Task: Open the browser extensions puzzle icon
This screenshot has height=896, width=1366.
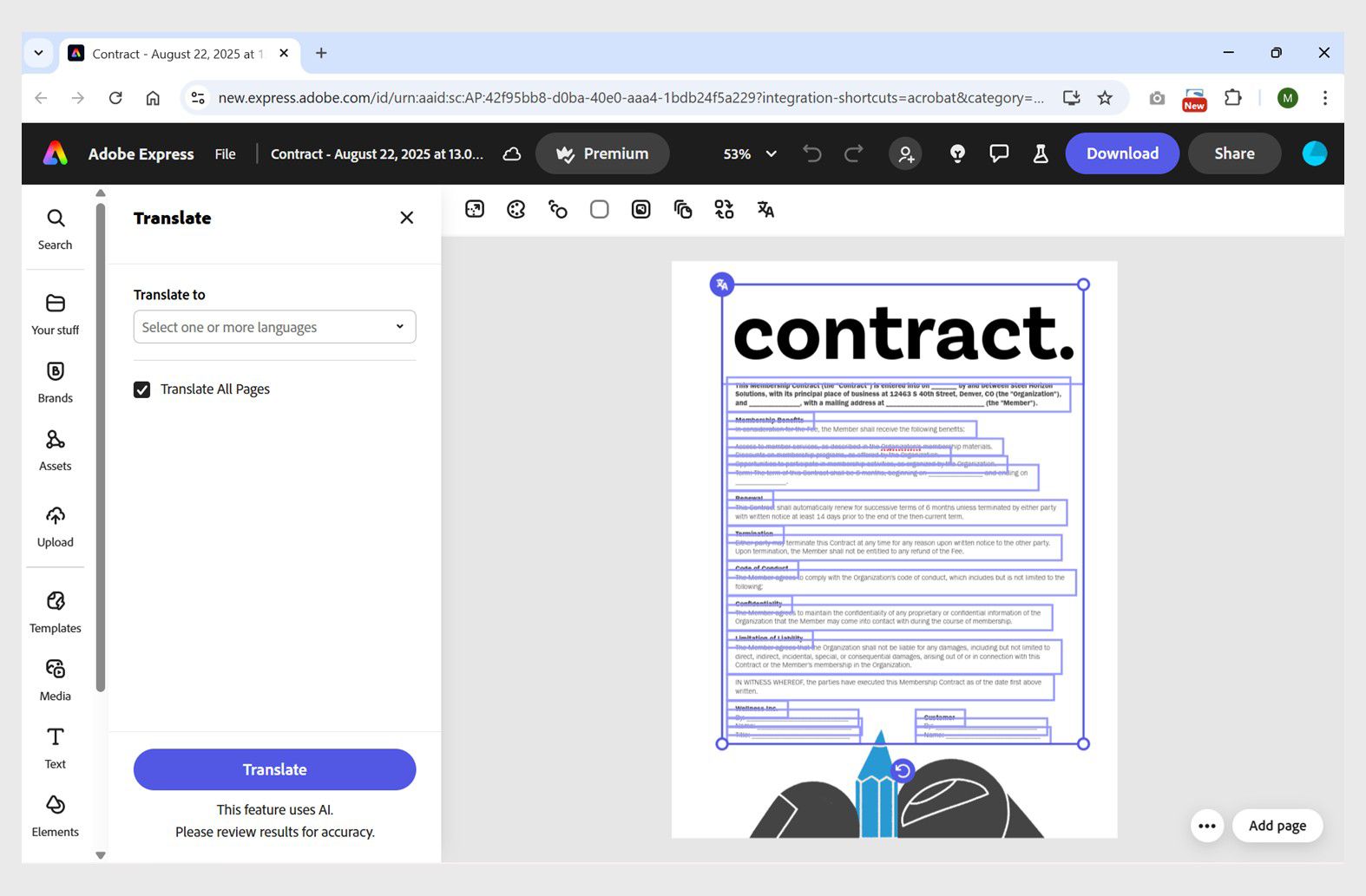Action: [x=1232, y=98]
